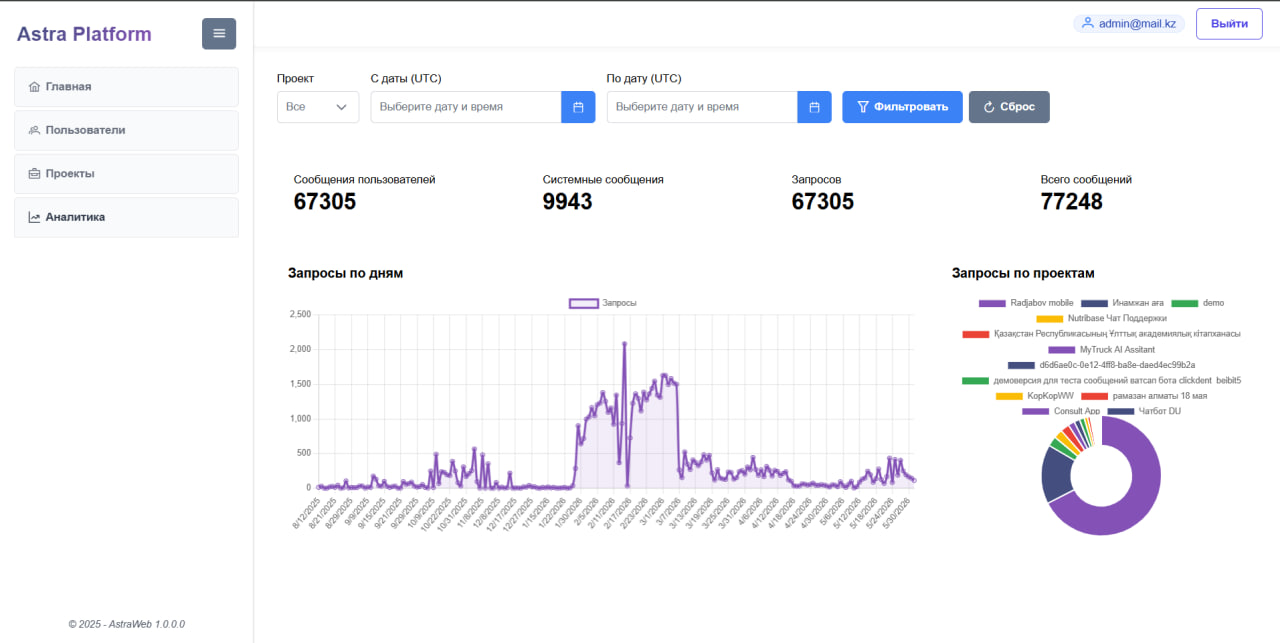The width and height of the screenshot is (1280, 643).
Task: Click the user avatar icon by admin@mail.kz
Action: coord(1088,24)
